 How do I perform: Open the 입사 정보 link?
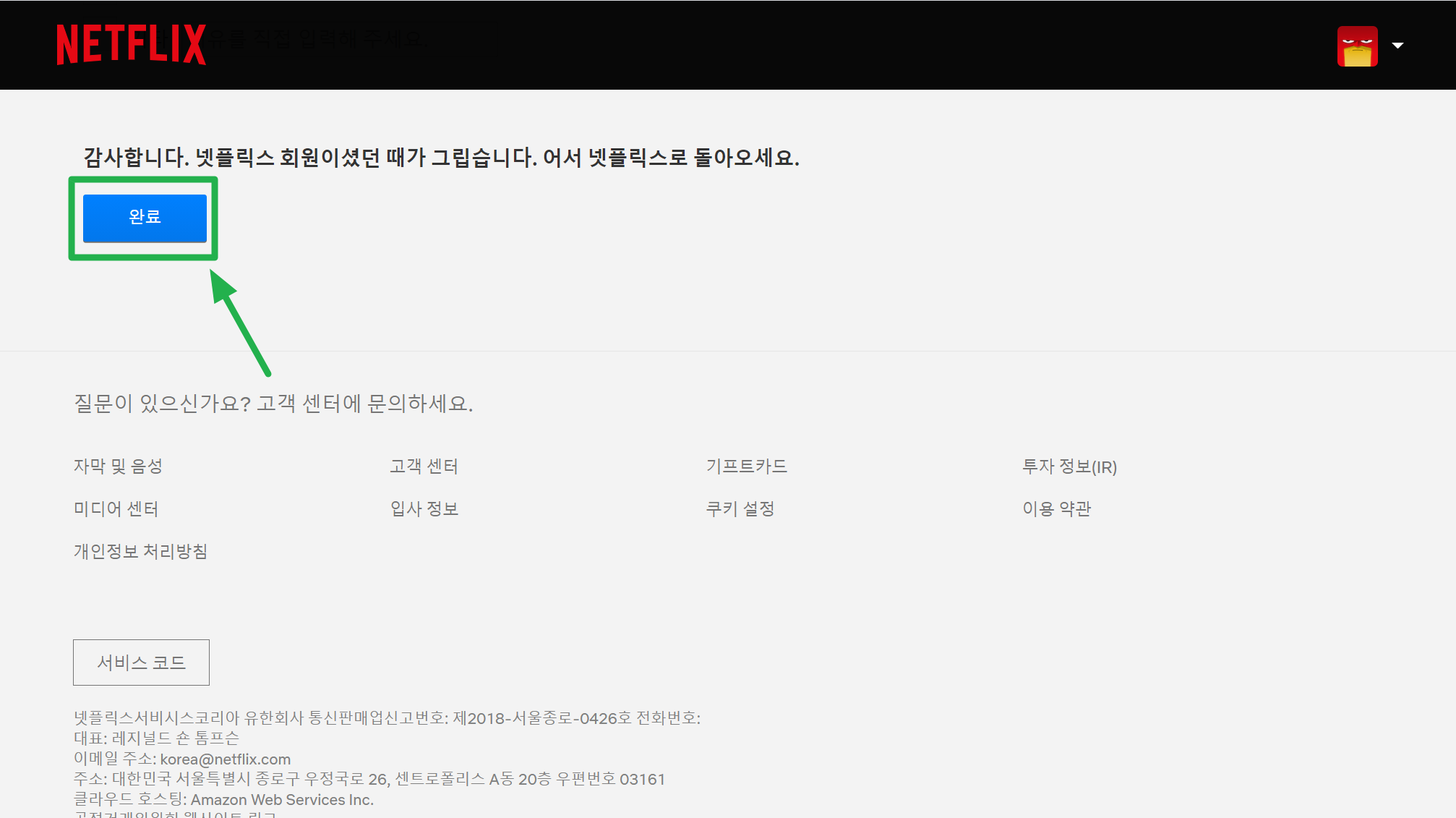[x=424, y=509]
